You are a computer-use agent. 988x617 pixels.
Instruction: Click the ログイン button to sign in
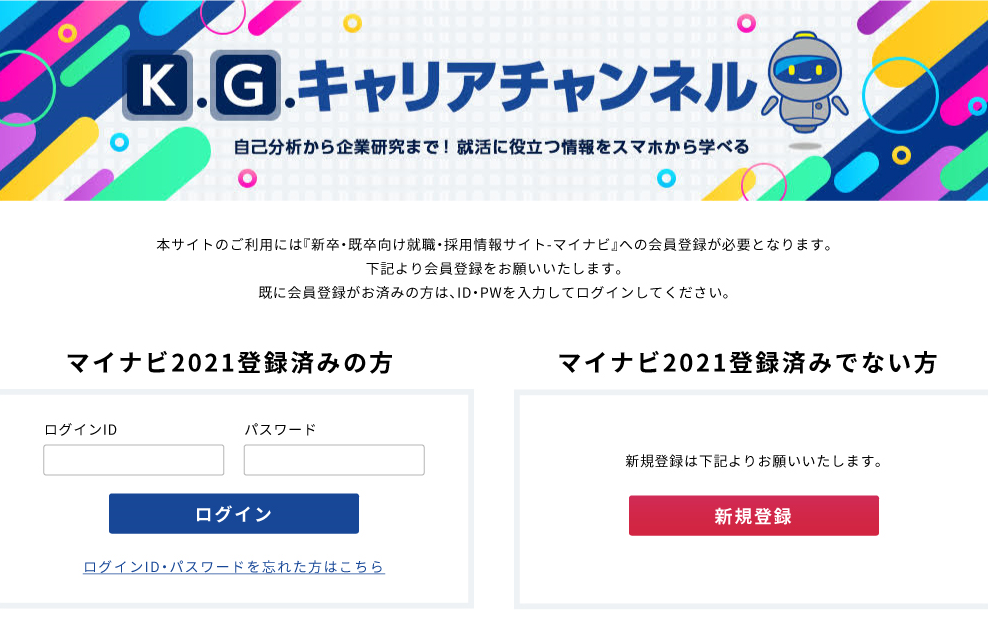coord(233,513)
